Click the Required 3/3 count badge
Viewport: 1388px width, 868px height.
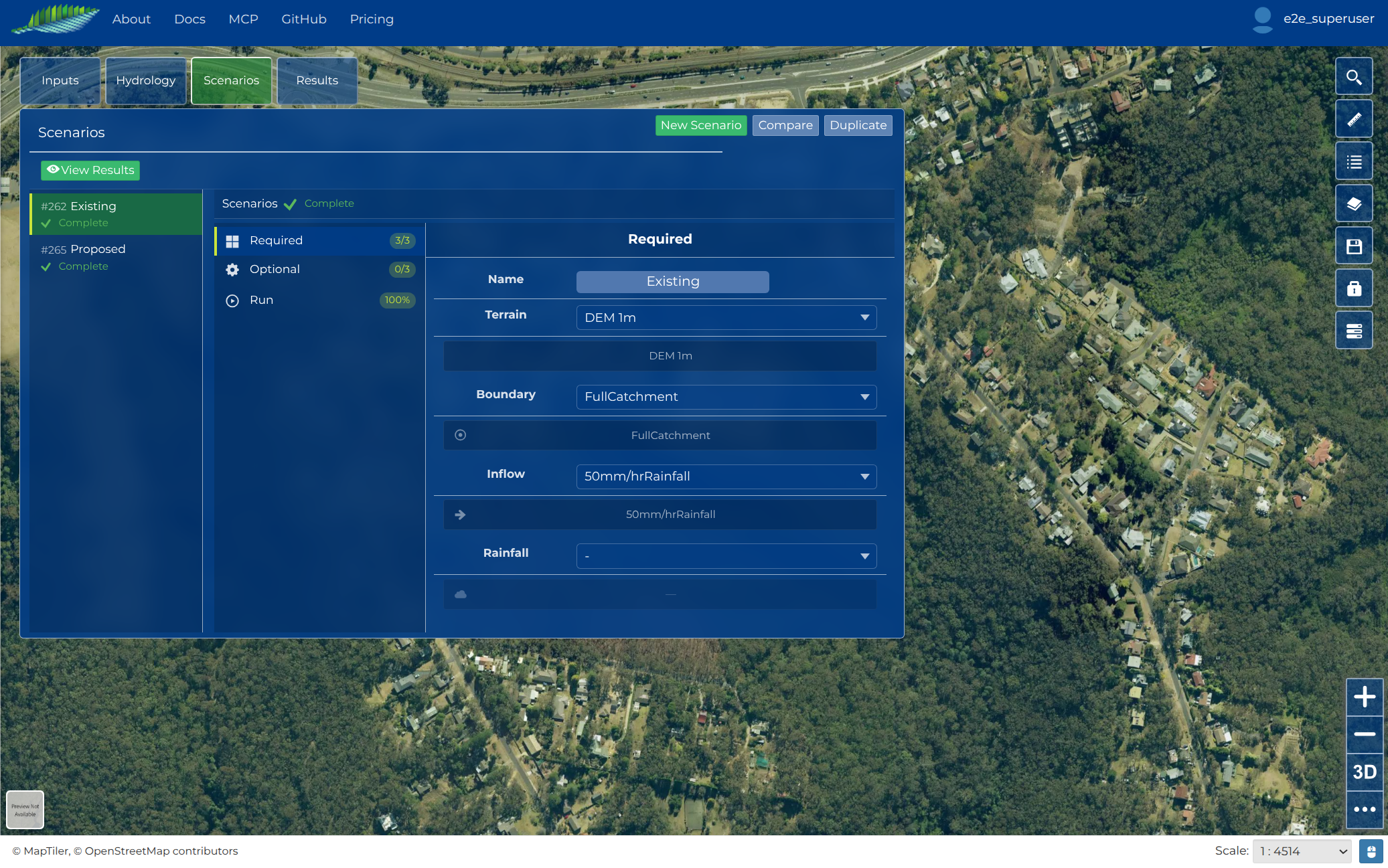click(x=402, y=241)
